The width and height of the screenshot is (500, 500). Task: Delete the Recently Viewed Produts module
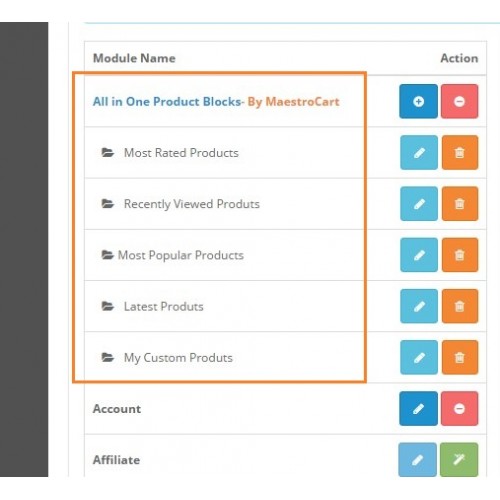click(x=460, y=204)
